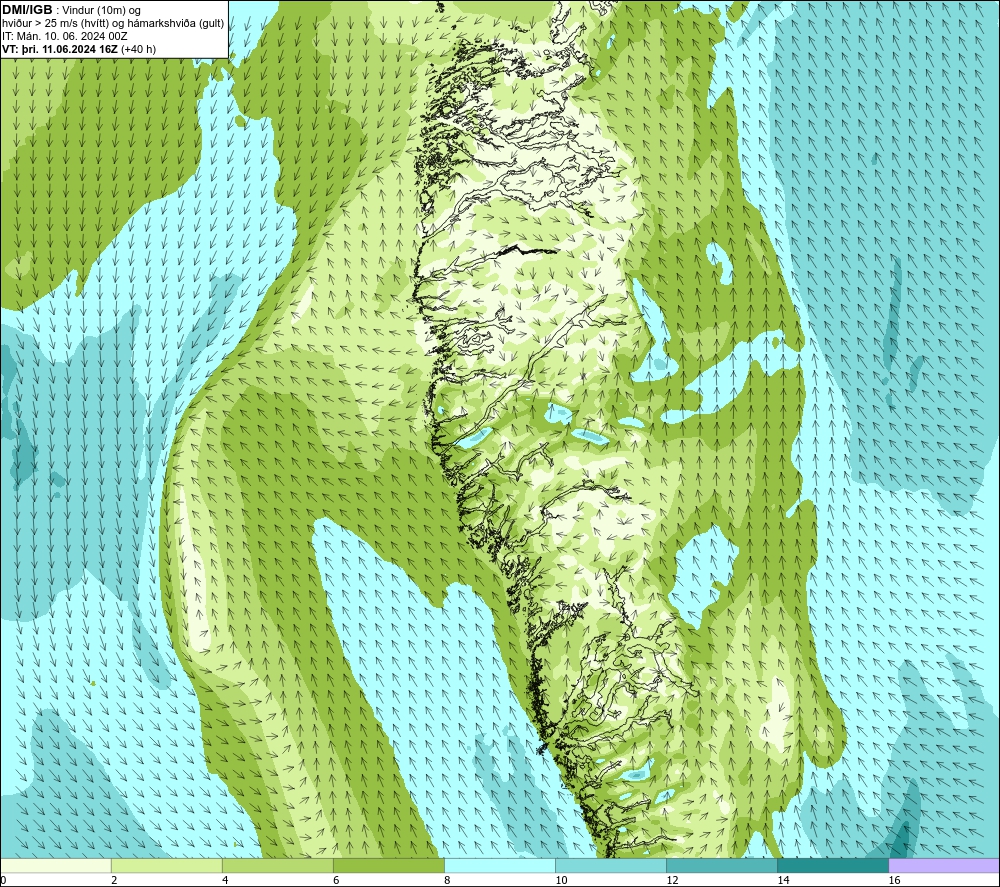
Task: Click the '(+40 h)' forecast offset text
Action: 138,49
